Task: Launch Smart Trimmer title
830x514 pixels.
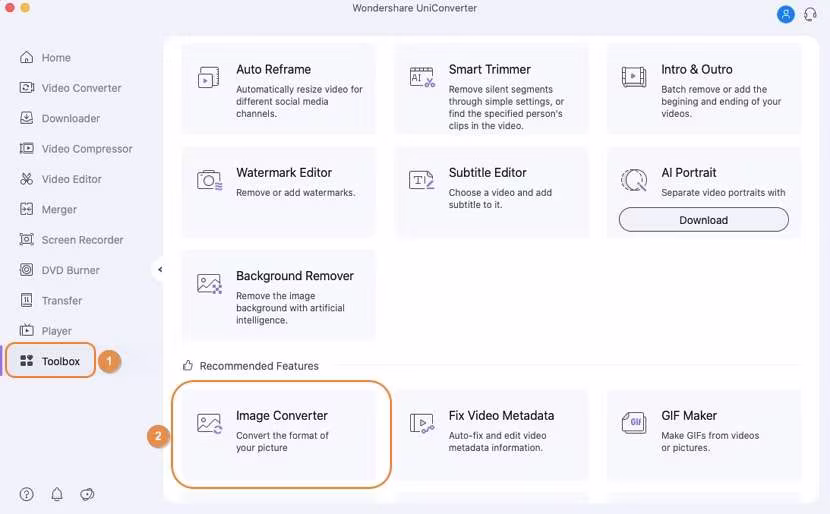Action: tap(490, 69)
